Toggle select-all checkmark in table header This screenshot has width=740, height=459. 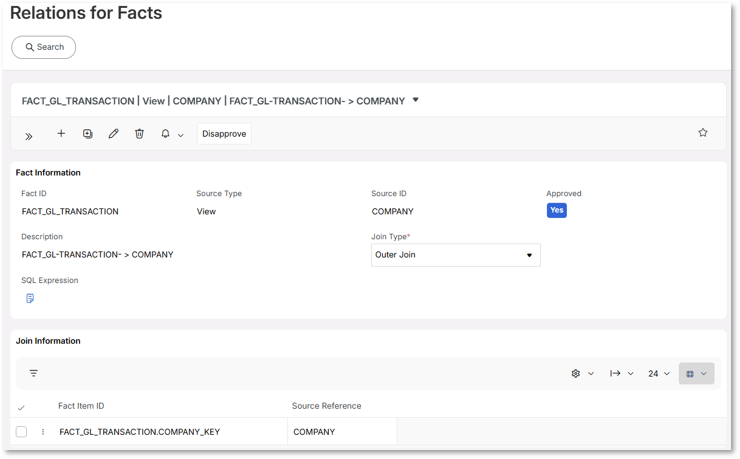pyautogui.click(x=21, y=408)
